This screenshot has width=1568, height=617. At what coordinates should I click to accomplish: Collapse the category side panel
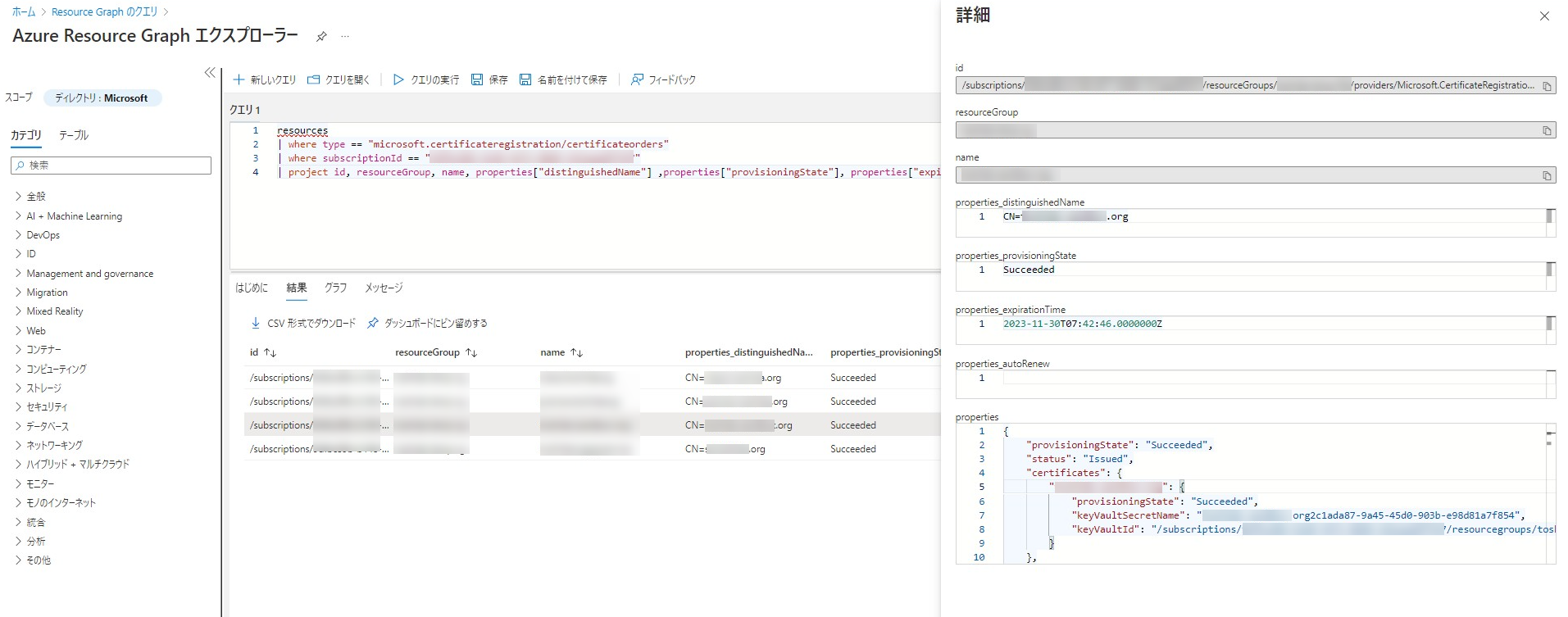[210, 73]
